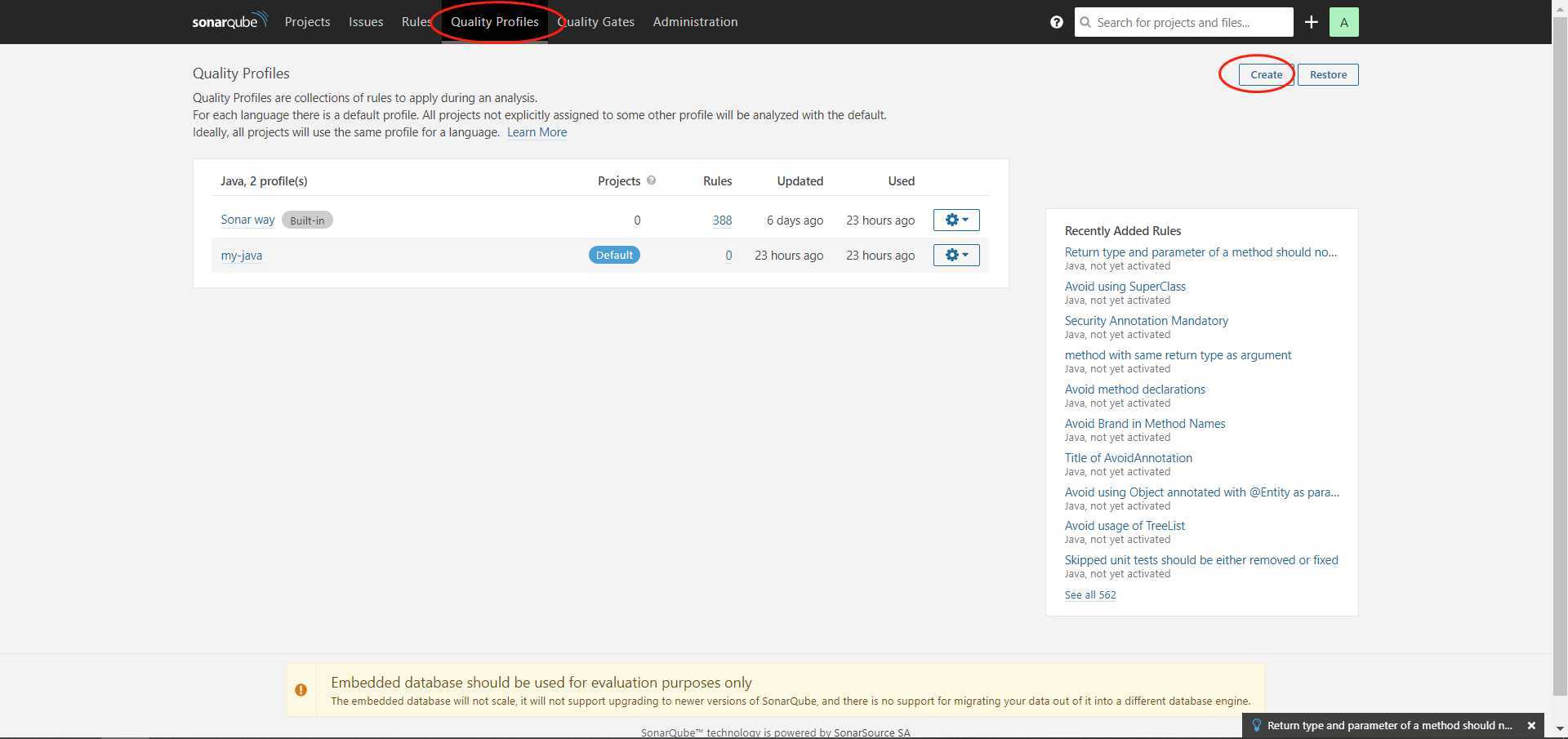Open rule Avoid method declarations

coord(1134,390)
